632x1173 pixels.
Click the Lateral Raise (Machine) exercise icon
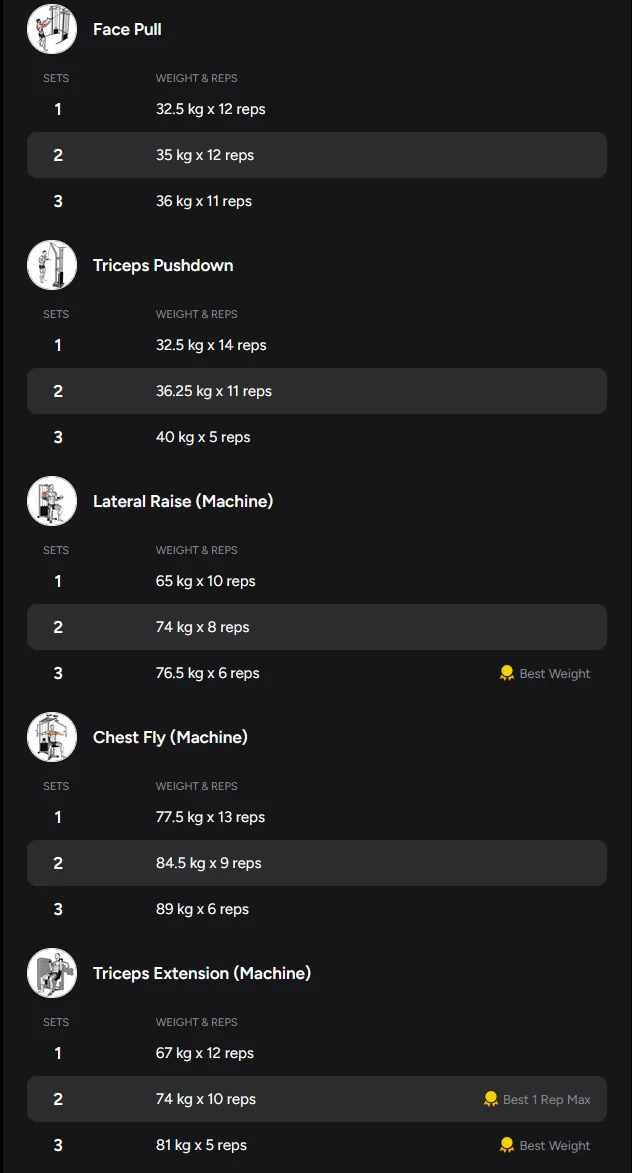point(52,501)
